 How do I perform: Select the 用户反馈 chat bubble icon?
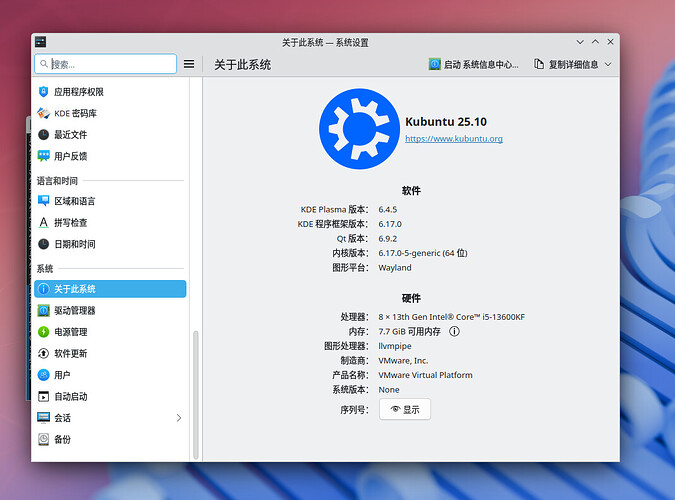[43, 156]
